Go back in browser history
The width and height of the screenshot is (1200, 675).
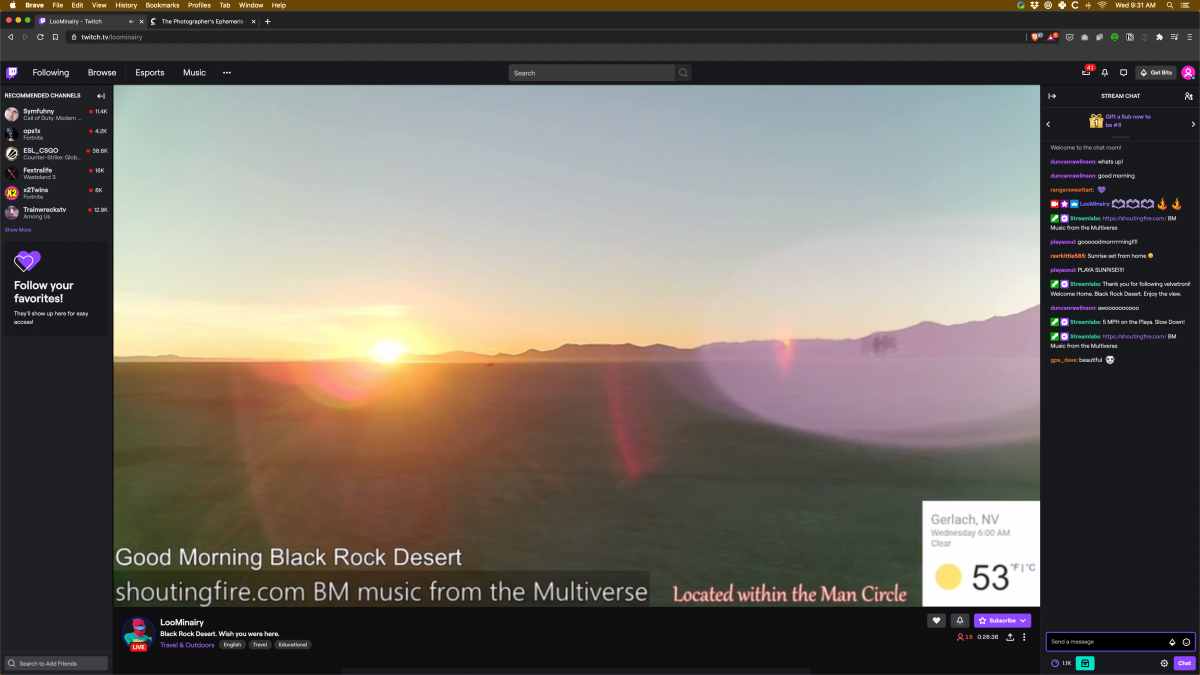tap(10, 37)
